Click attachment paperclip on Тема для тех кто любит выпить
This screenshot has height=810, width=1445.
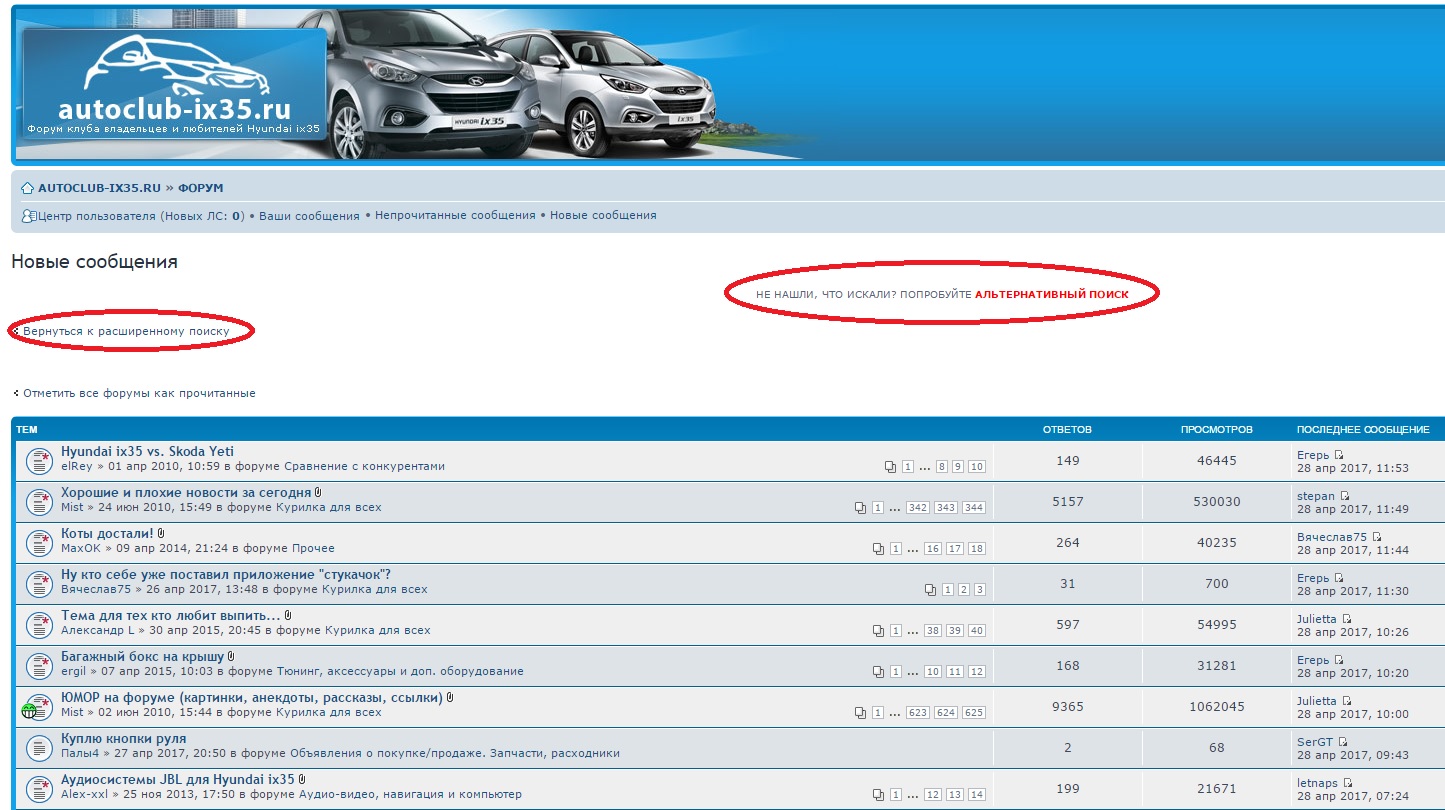pos(288,616)
